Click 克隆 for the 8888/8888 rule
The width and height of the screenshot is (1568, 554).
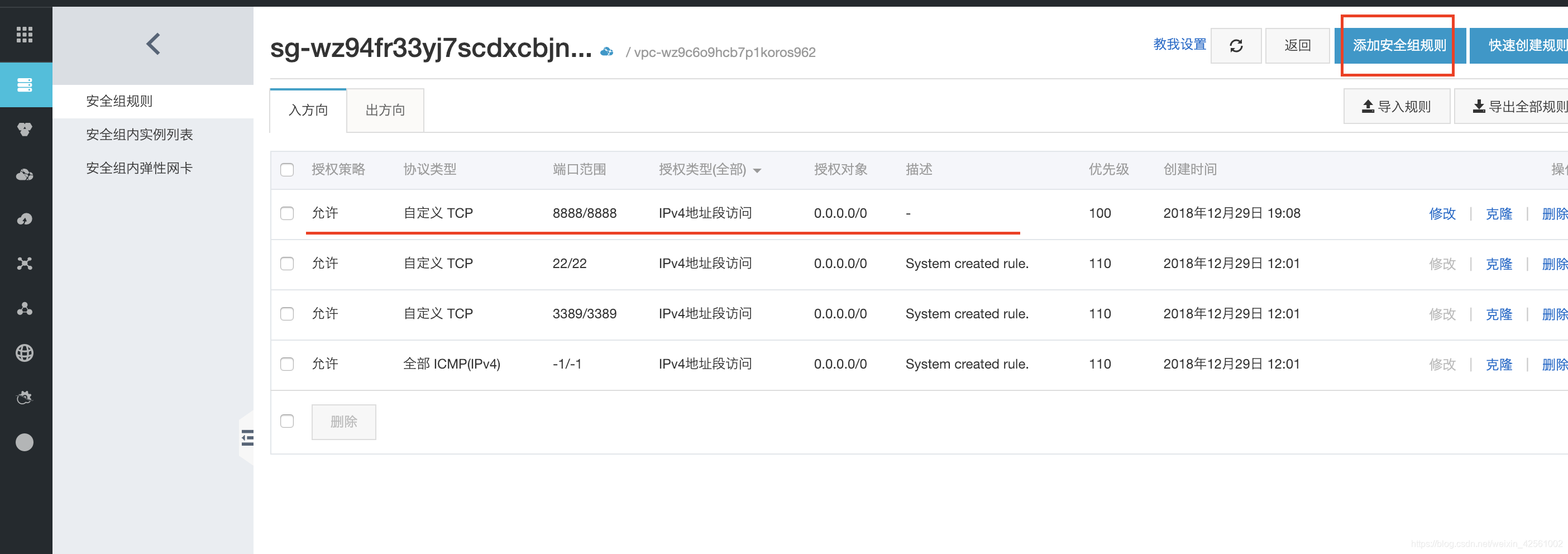(x=1499, y=214)
